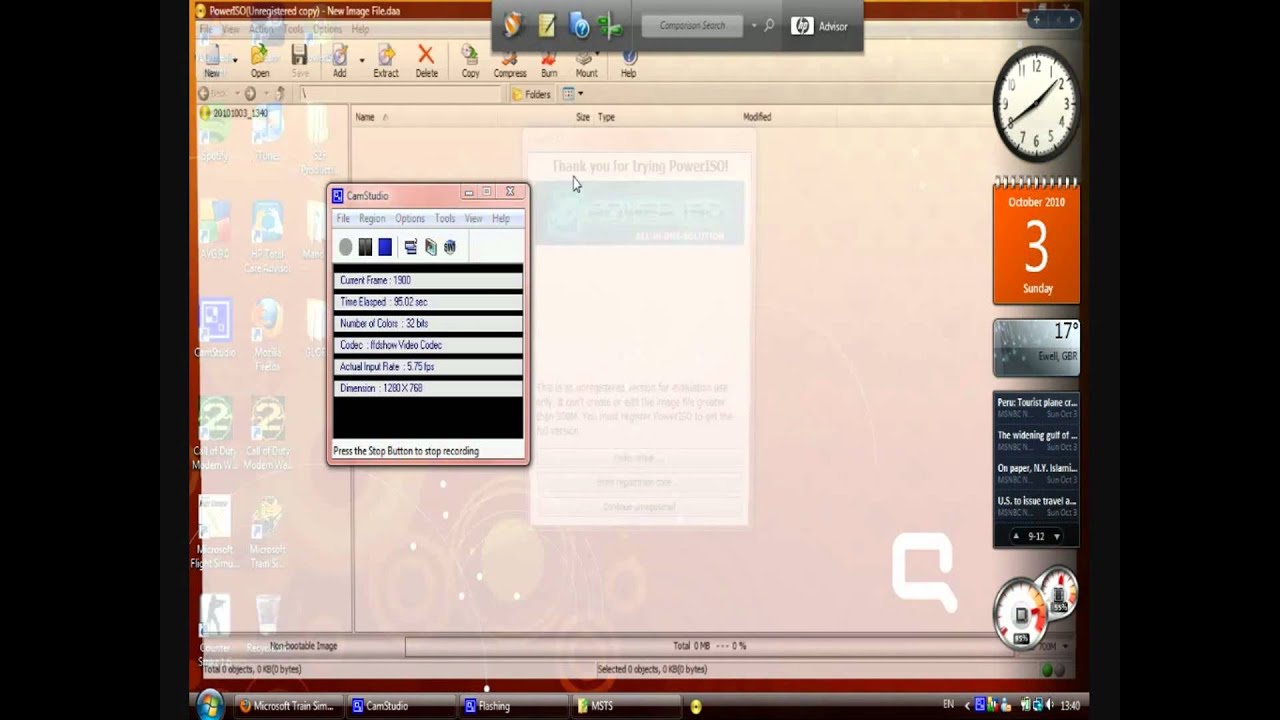
Task: Stop recording with CamStudio blue stop button
Action: pyautogui.click(x=385, y=247)
